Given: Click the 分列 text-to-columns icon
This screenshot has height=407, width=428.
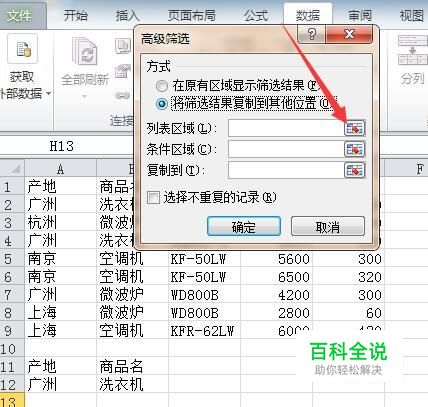Looking at the screenshot, I should click(413, 50).
